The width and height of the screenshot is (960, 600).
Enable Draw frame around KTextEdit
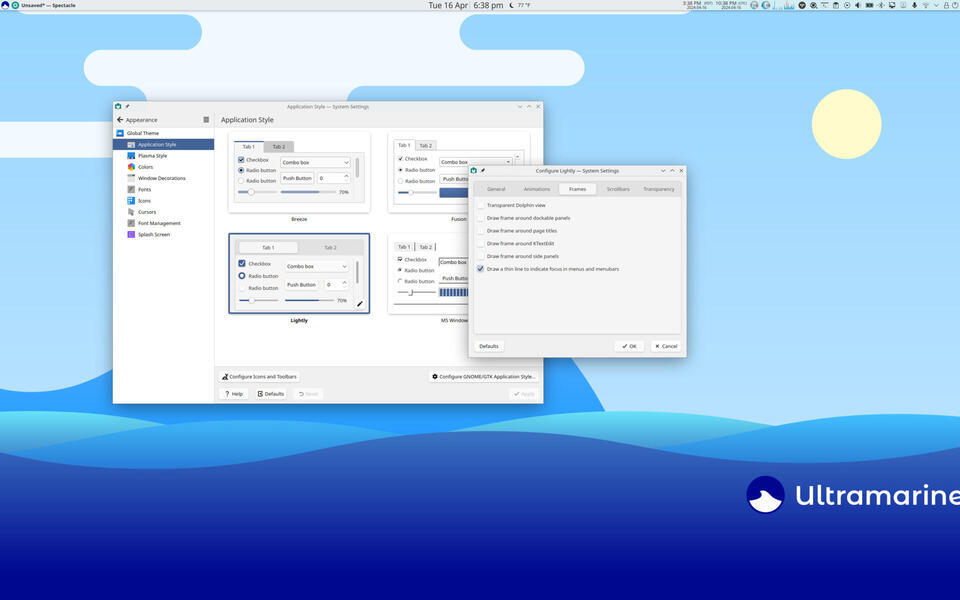click(481, 244)
